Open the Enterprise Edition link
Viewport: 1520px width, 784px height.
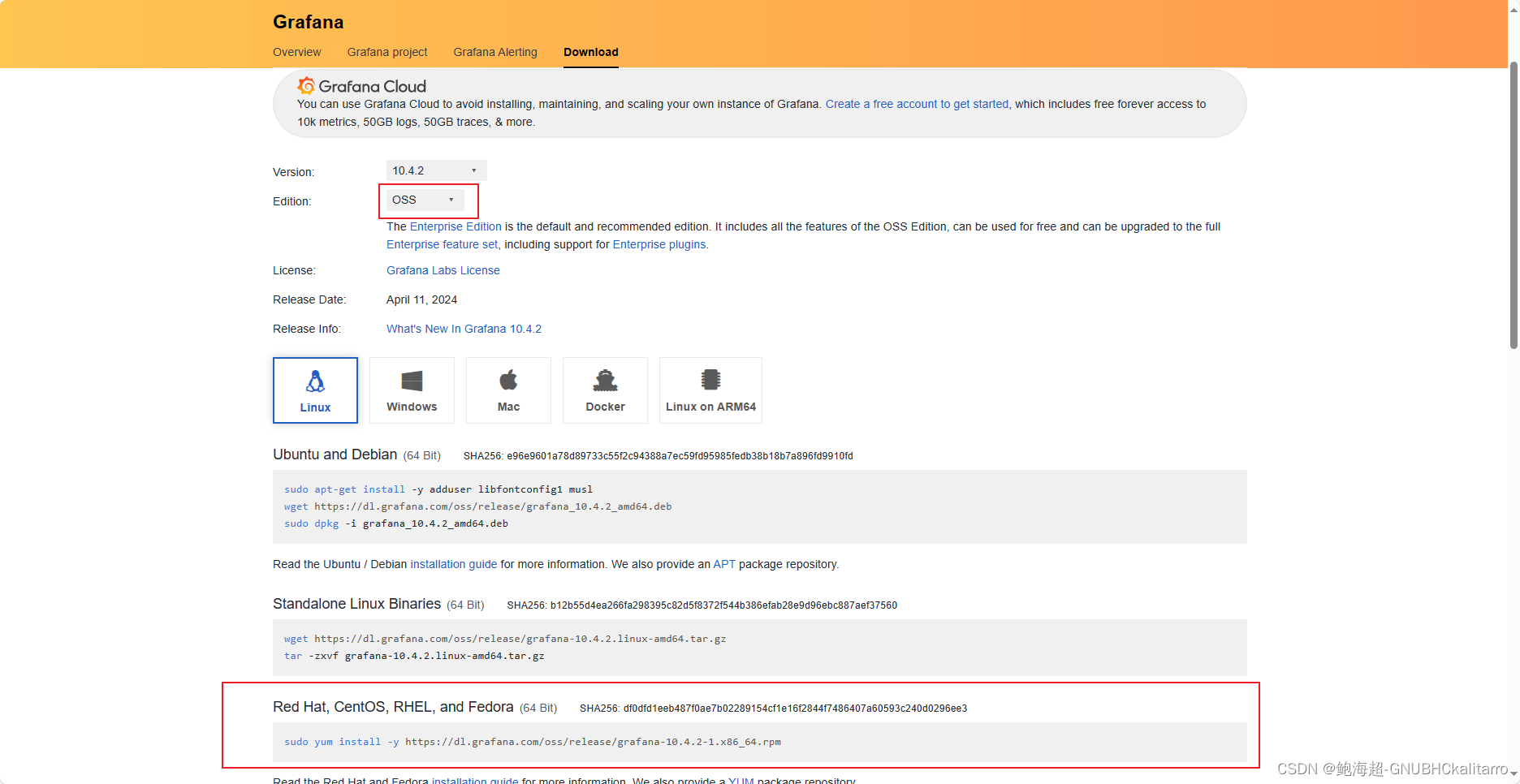point(456,226)
